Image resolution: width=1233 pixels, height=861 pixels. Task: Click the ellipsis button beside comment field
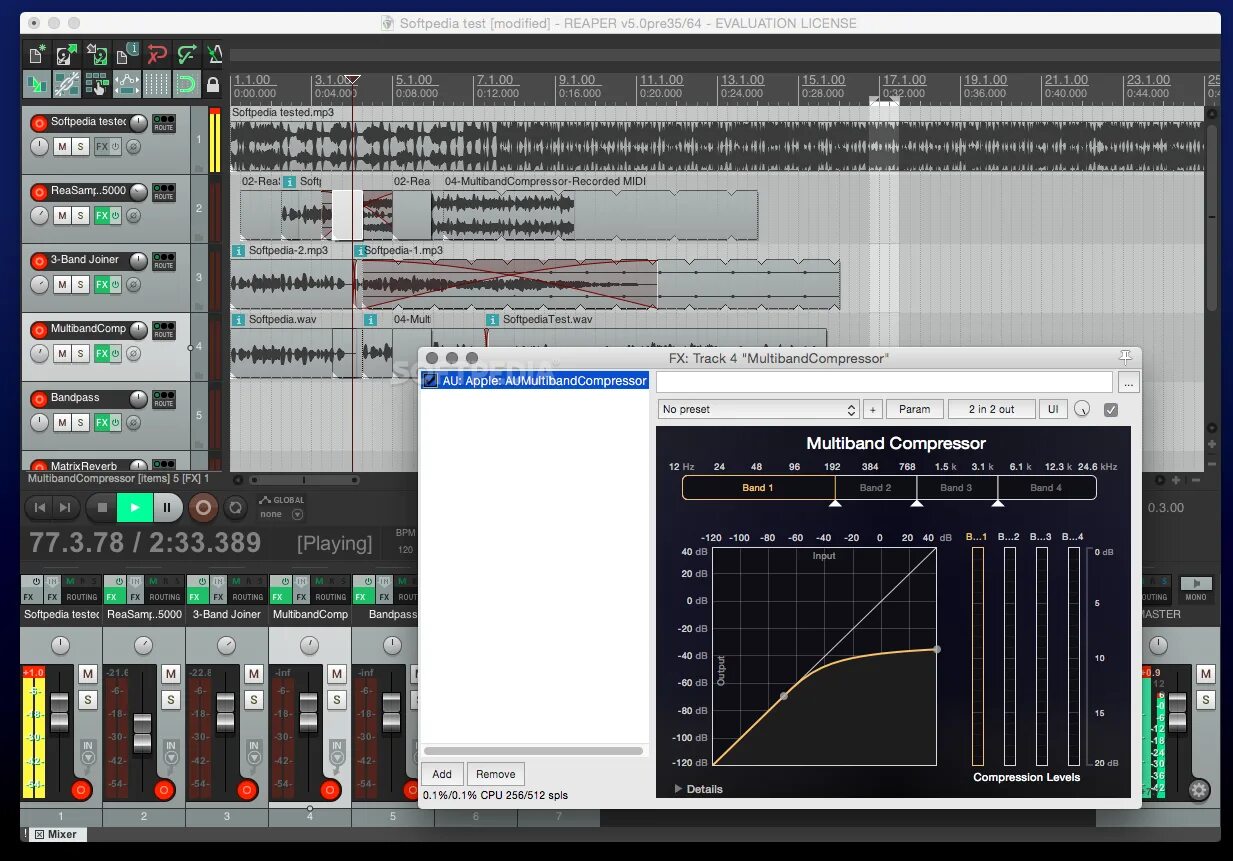[x=1128, y=382]
